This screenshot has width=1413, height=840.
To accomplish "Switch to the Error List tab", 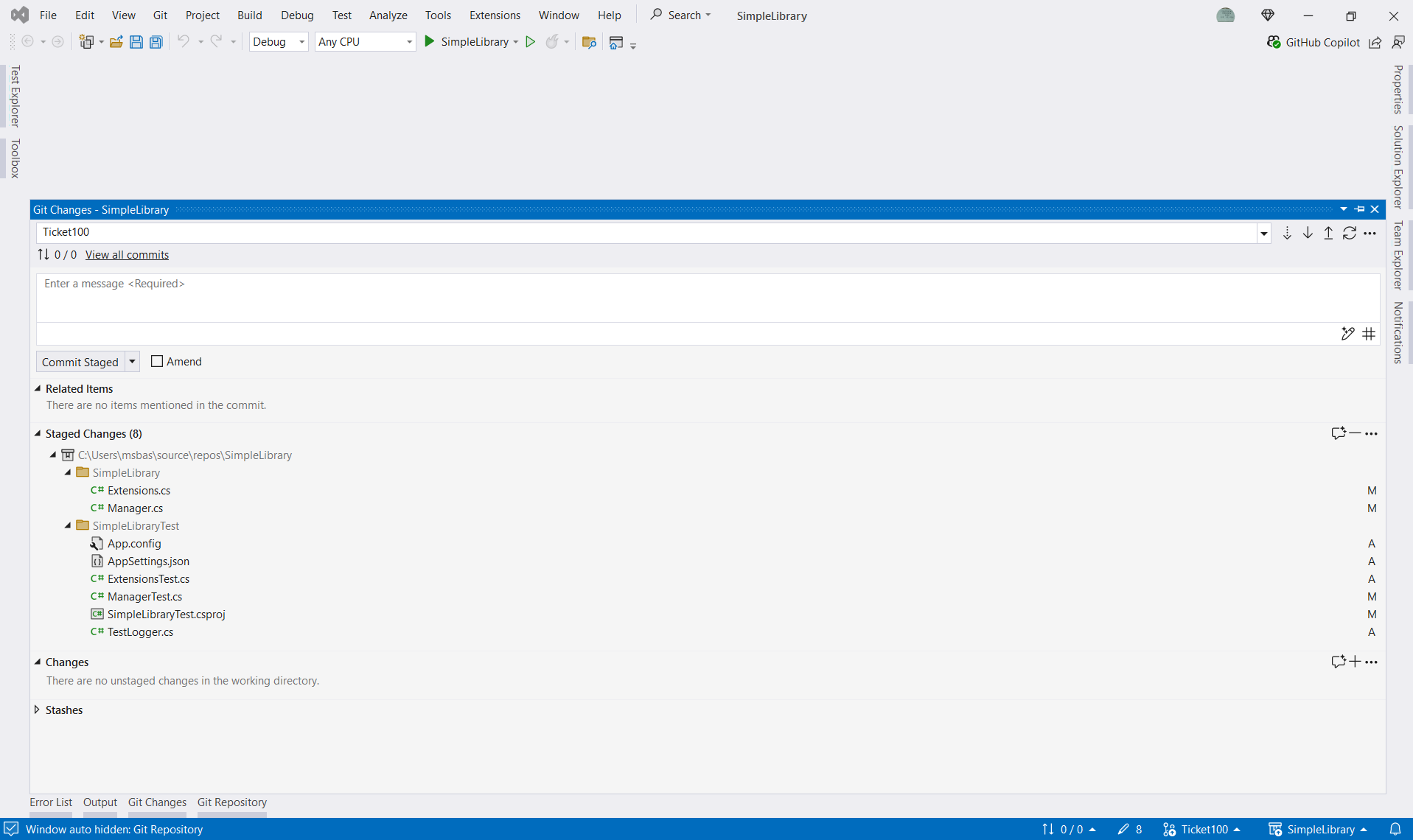I will coord(51,802).
